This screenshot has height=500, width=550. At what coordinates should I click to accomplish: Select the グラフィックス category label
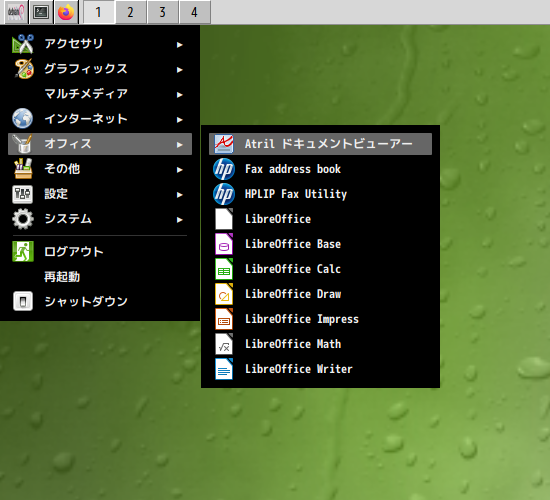tap(86, 68)
